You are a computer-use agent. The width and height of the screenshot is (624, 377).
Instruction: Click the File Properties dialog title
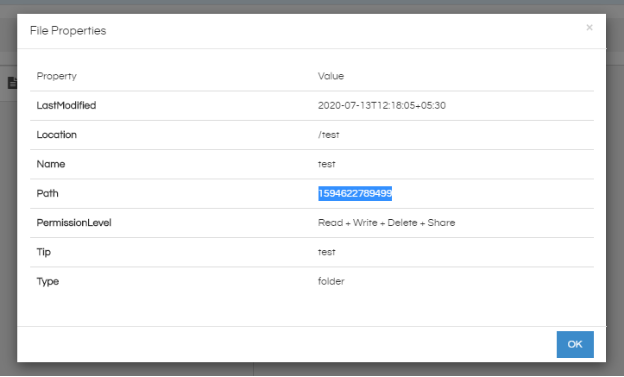pyautogui.click(x=68, y=31)
